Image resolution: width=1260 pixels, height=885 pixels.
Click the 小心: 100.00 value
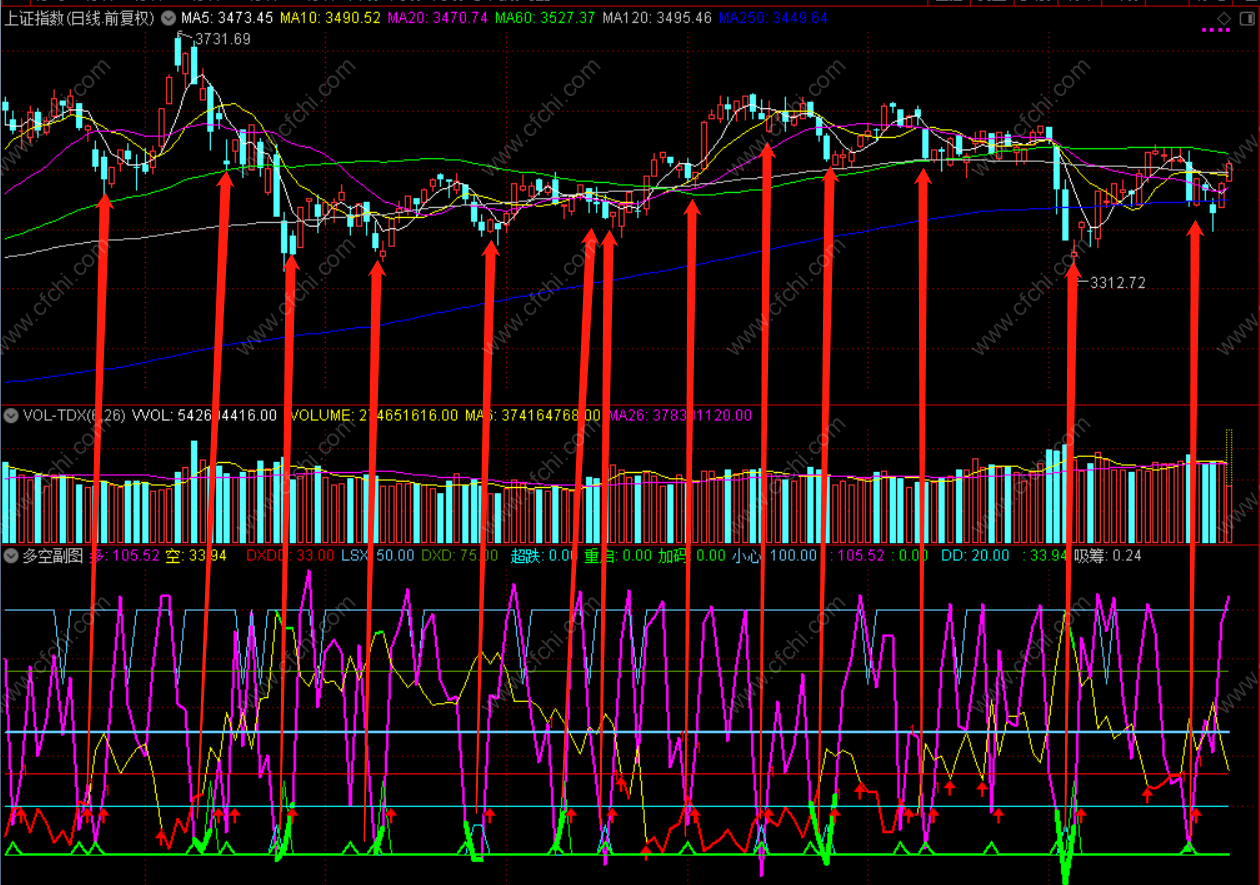(x=773, y=555)
